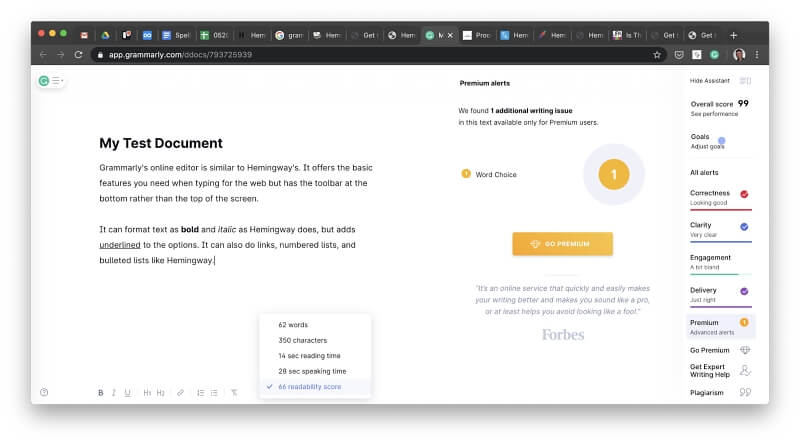This screenshot has height=445, width=800.
Task: Click the yellow GO PREMIUM button
Action: 562,244
